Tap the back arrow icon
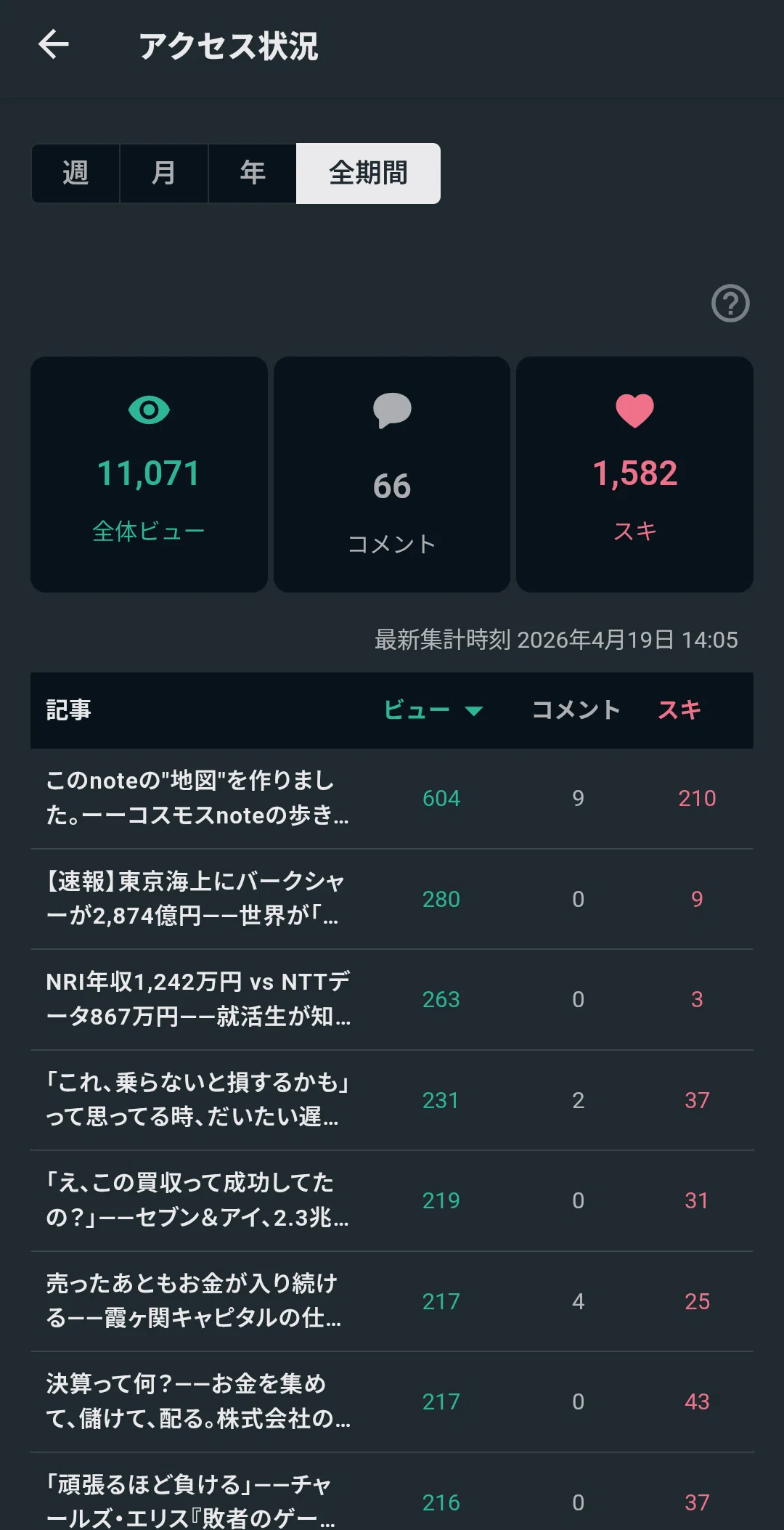The width and height of the screenshot is (784, 1530). 54,44
